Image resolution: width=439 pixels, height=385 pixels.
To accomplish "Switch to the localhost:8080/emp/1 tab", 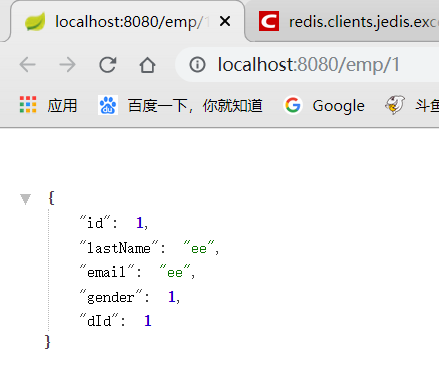I will pyautogui.click(x=128, y=22).
